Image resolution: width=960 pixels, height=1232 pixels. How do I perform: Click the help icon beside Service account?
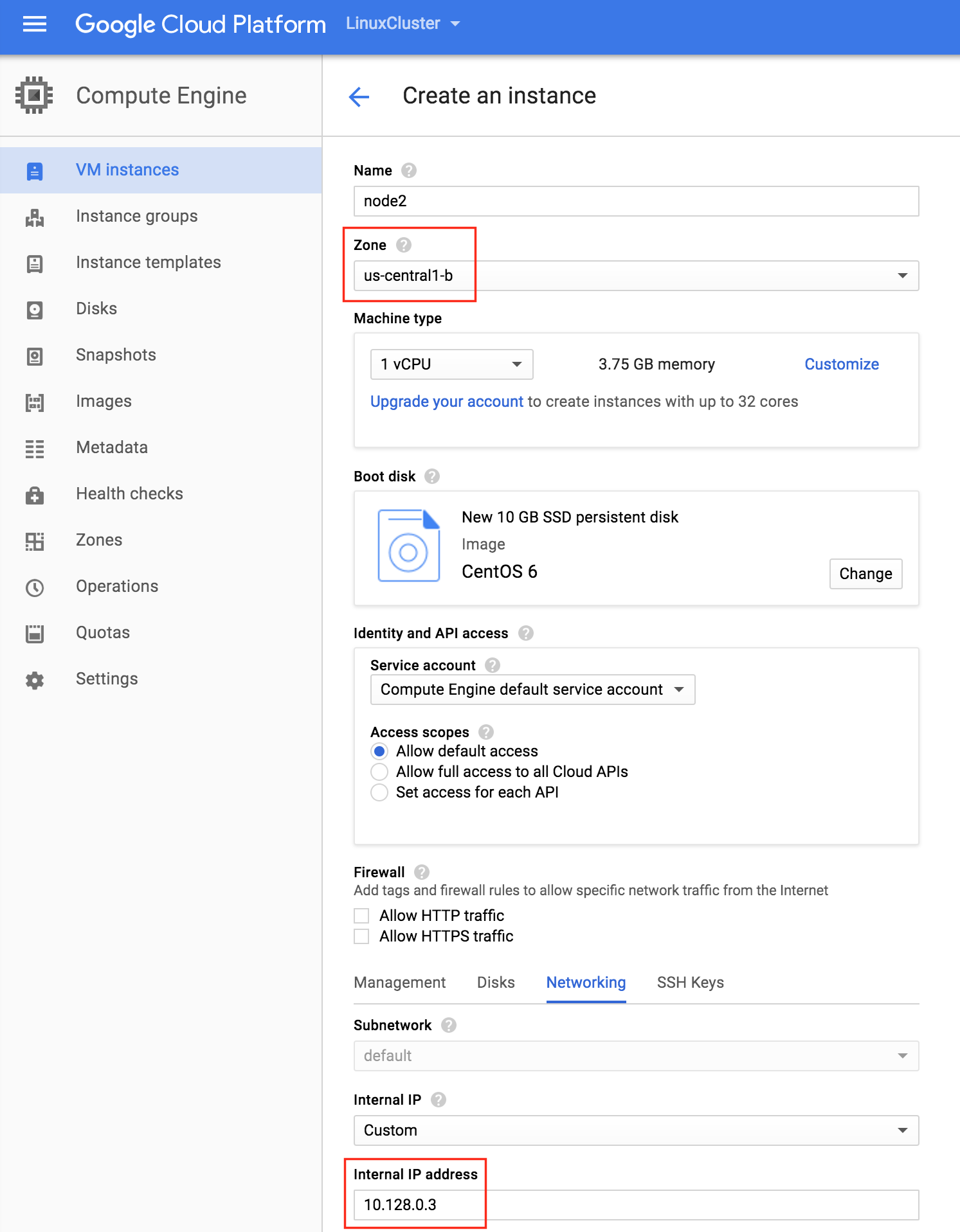pyautogui.click(x=493, y=665)
